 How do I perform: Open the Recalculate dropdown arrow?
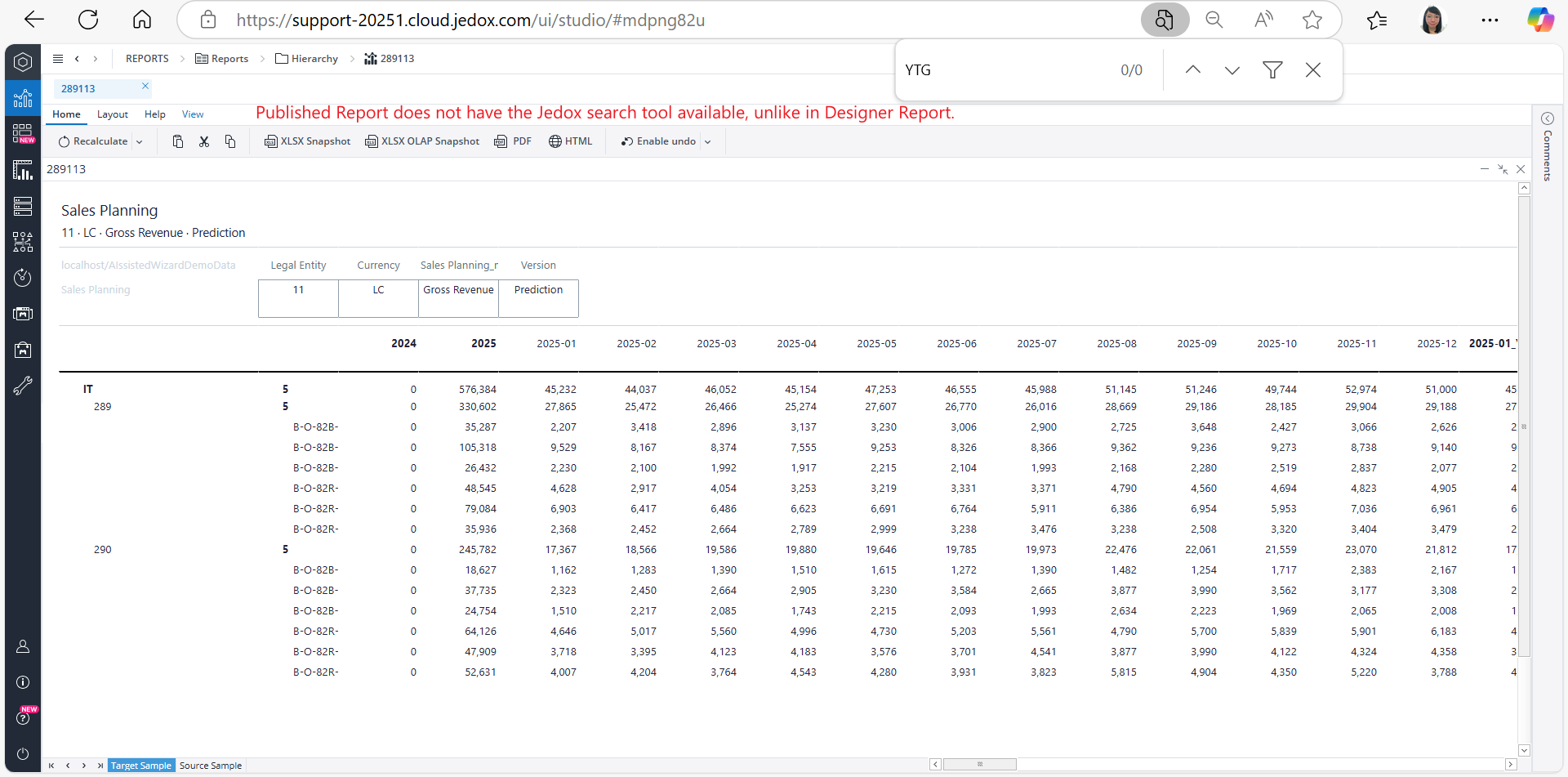(140, 142)
